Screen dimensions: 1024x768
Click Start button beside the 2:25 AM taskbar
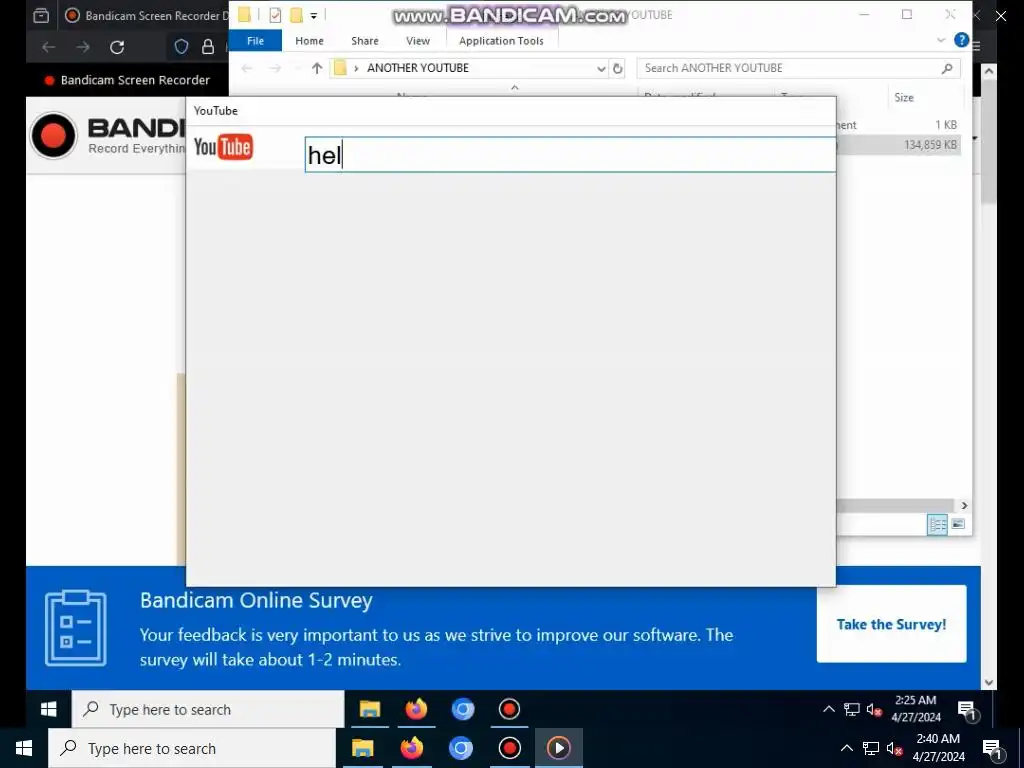48,709
